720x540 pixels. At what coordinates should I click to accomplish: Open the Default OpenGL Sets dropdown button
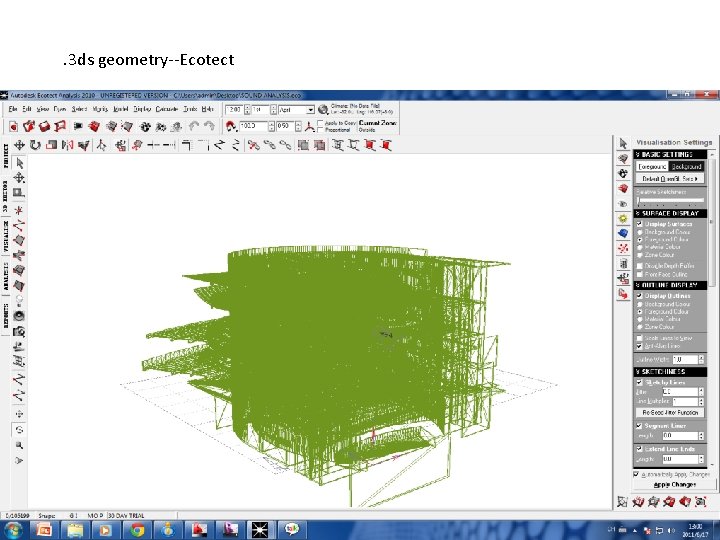pyautogui.click(x=670, y=179)
